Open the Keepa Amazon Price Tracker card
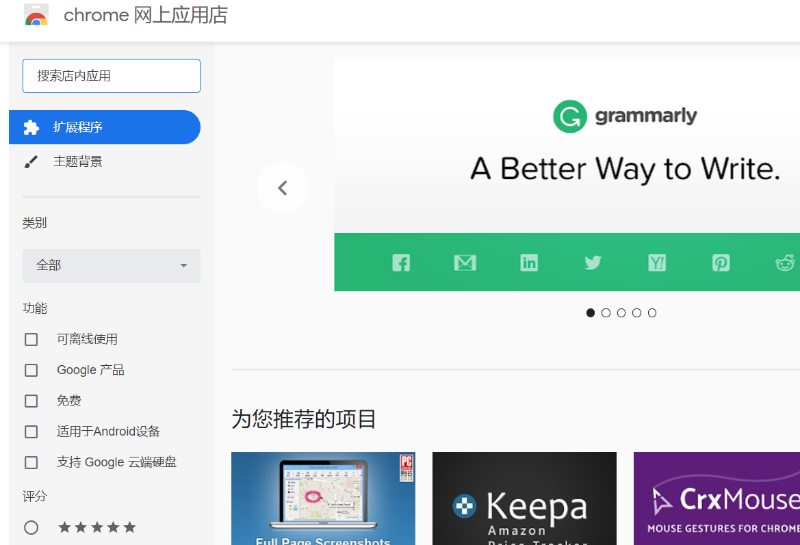The width and height of the screenshot is (800, 545). 524,499
